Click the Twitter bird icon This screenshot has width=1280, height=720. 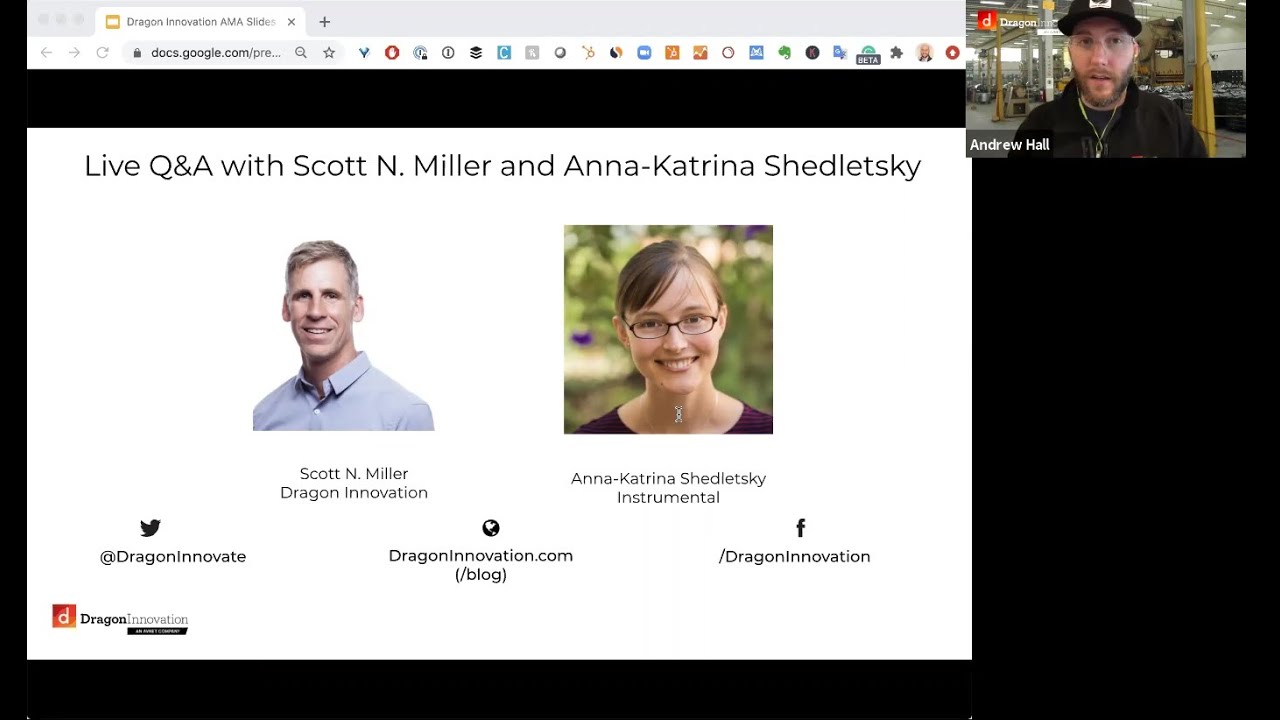pos(150,528)
